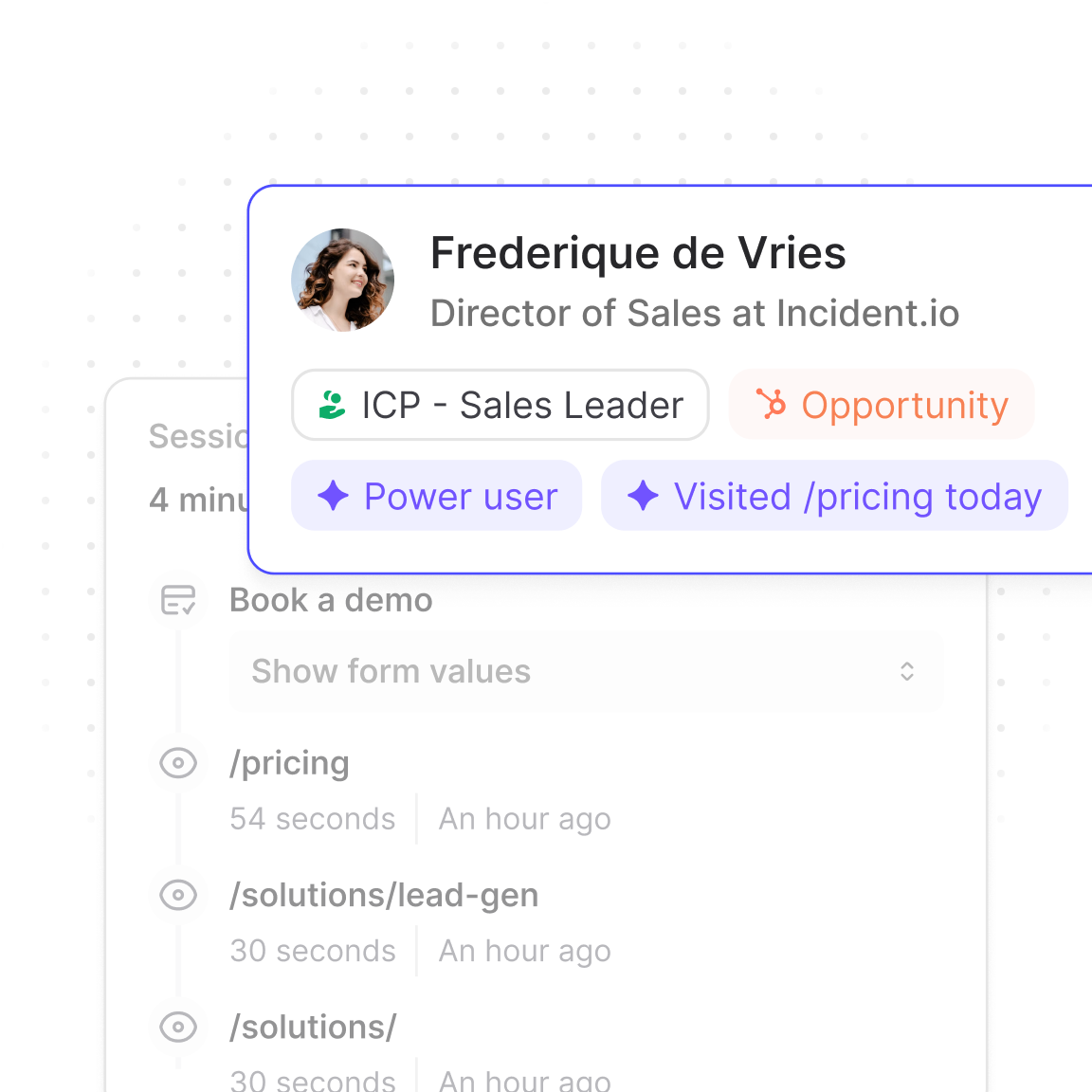The image size is (1092, 1092).
Task: Select the ICP - Sales Leader tag
Action: coord(500,406)
